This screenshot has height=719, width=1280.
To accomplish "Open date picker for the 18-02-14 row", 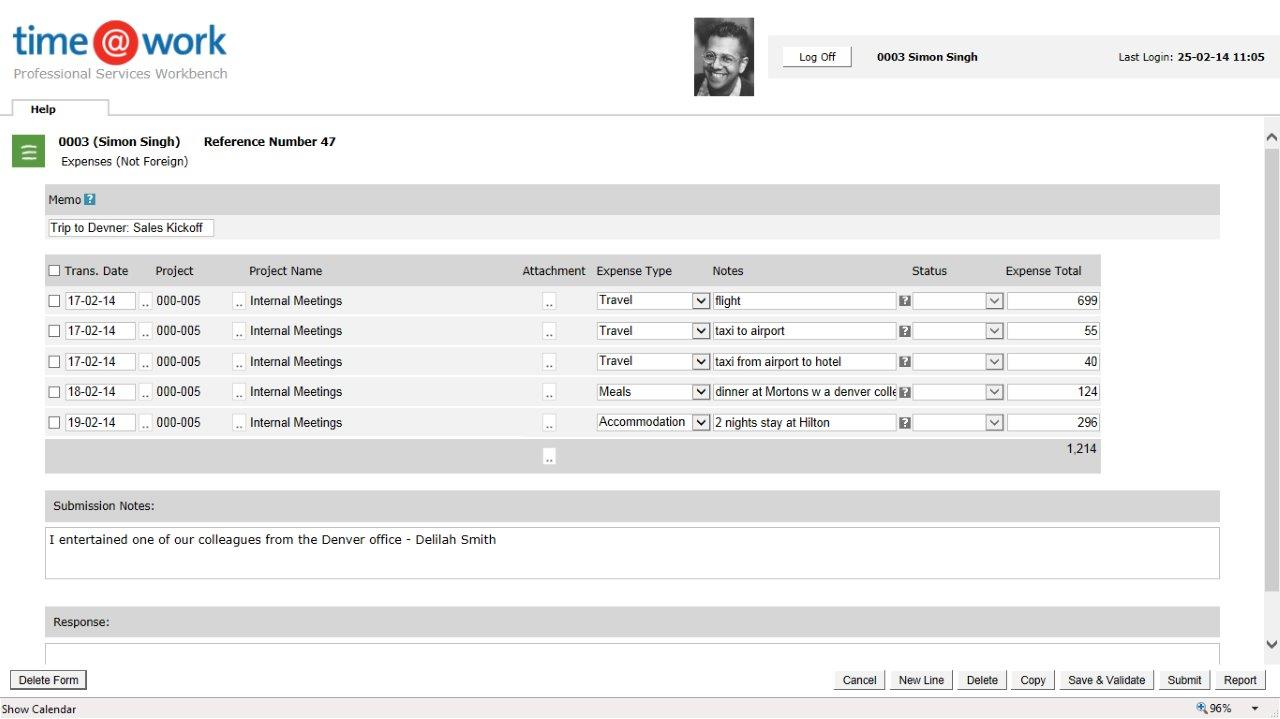I will 145,392.
